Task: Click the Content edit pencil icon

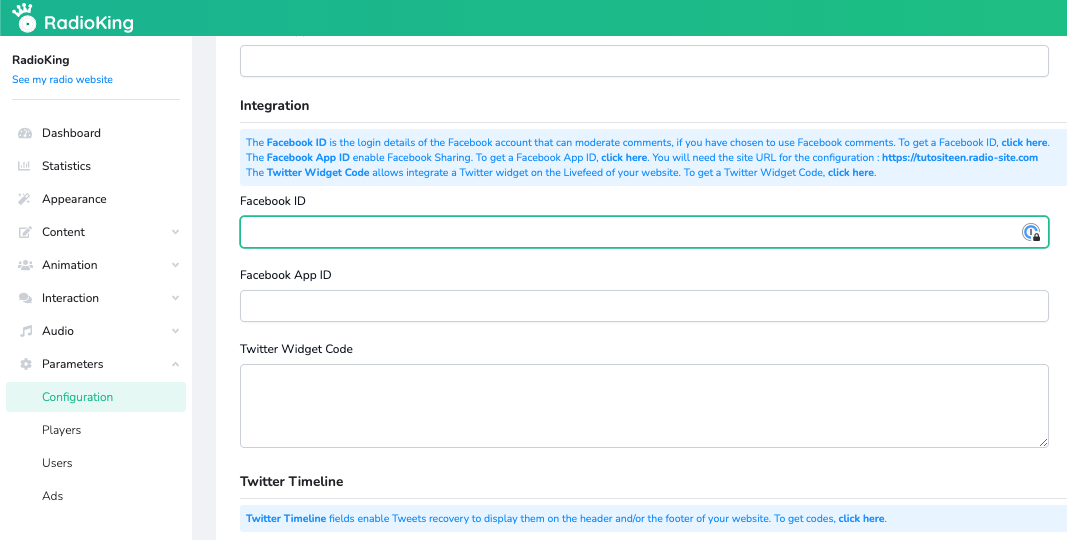Action: pyautogui.click(x=25, y=232)
